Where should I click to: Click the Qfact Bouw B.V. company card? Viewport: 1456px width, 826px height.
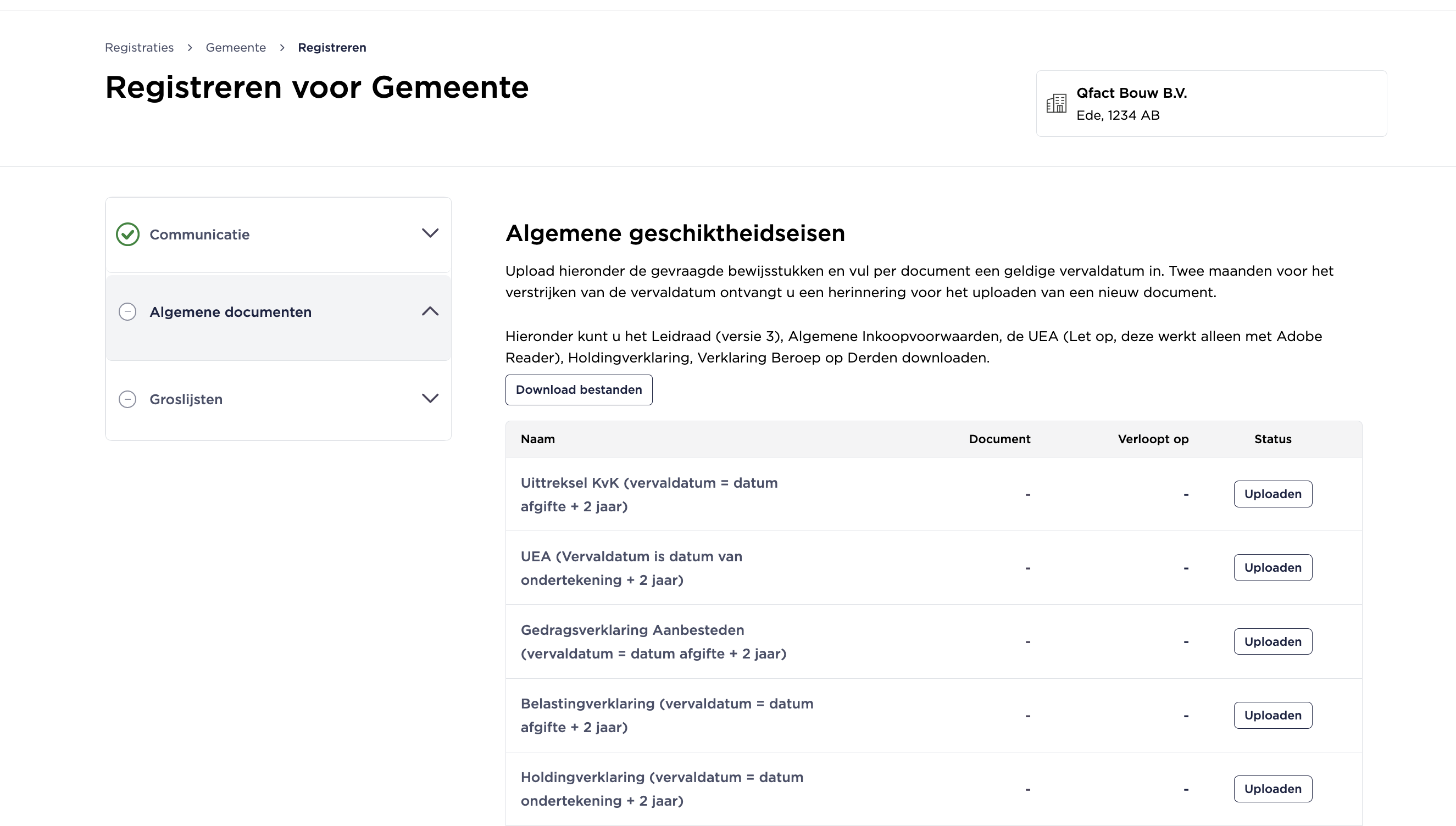coord(1211,104)
